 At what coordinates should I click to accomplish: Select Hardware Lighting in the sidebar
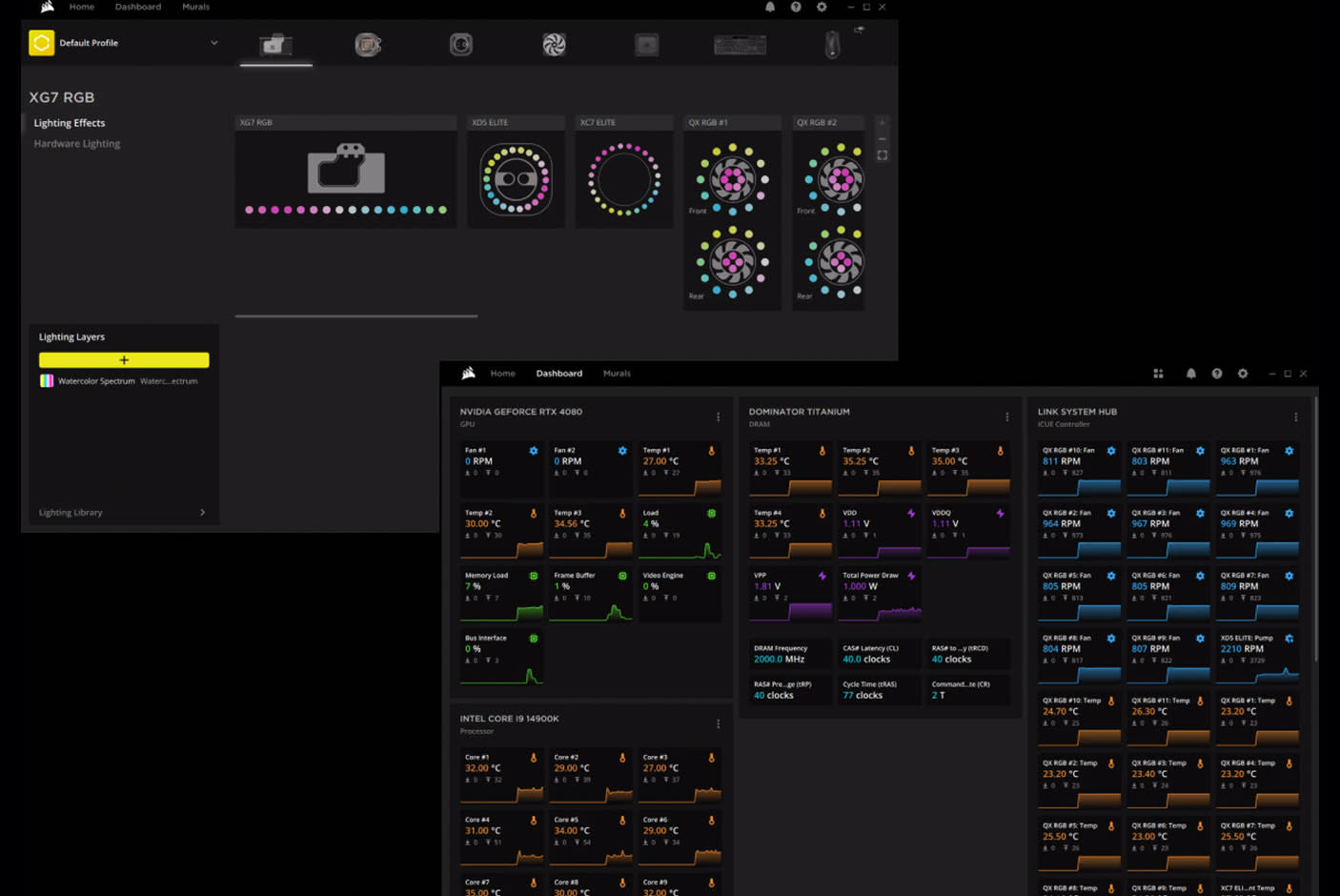[77, 144]
